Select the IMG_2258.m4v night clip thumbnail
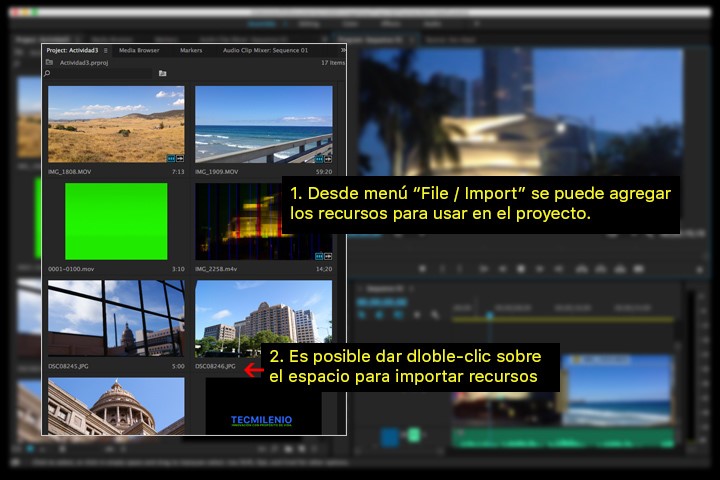The width and height of the screenshot is (720, 480). click(239, 221)
